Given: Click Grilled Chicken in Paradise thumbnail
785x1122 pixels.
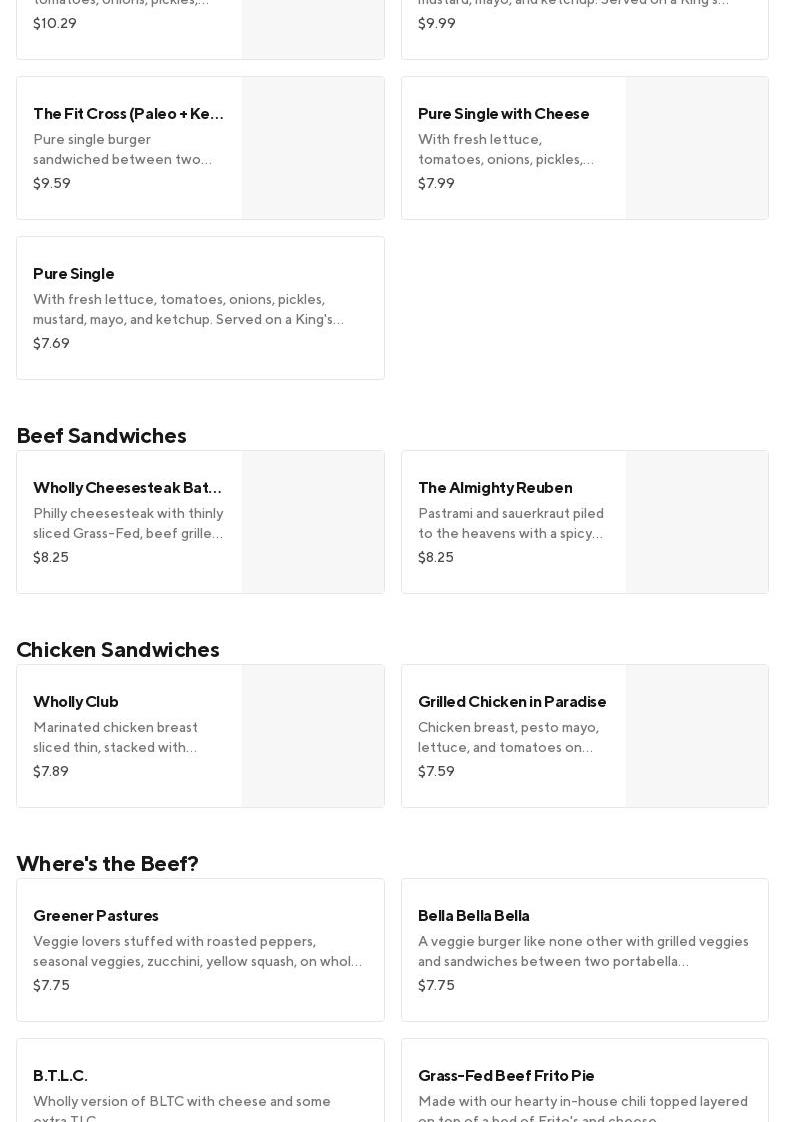Looking at the screenshot, I should pyautogui.click(x=697, y=736).
